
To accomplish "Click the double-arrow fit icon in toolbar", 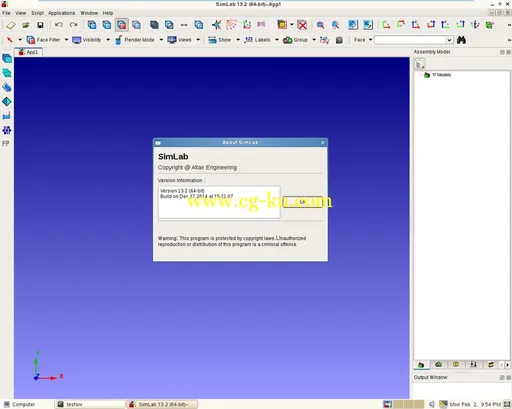I will (x=184, y=25).
